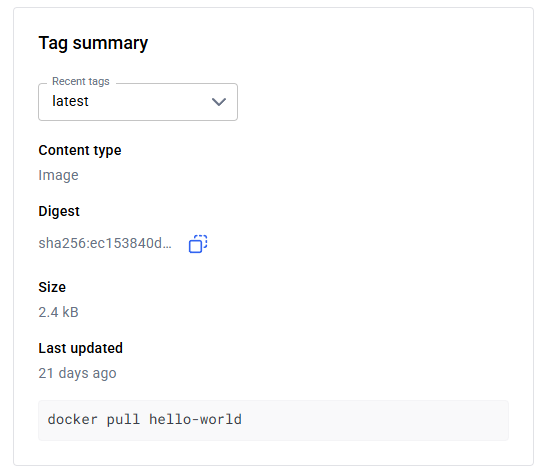549x472 pixels.
Task: Click the Recent tags field label
Action: [81, 81]
